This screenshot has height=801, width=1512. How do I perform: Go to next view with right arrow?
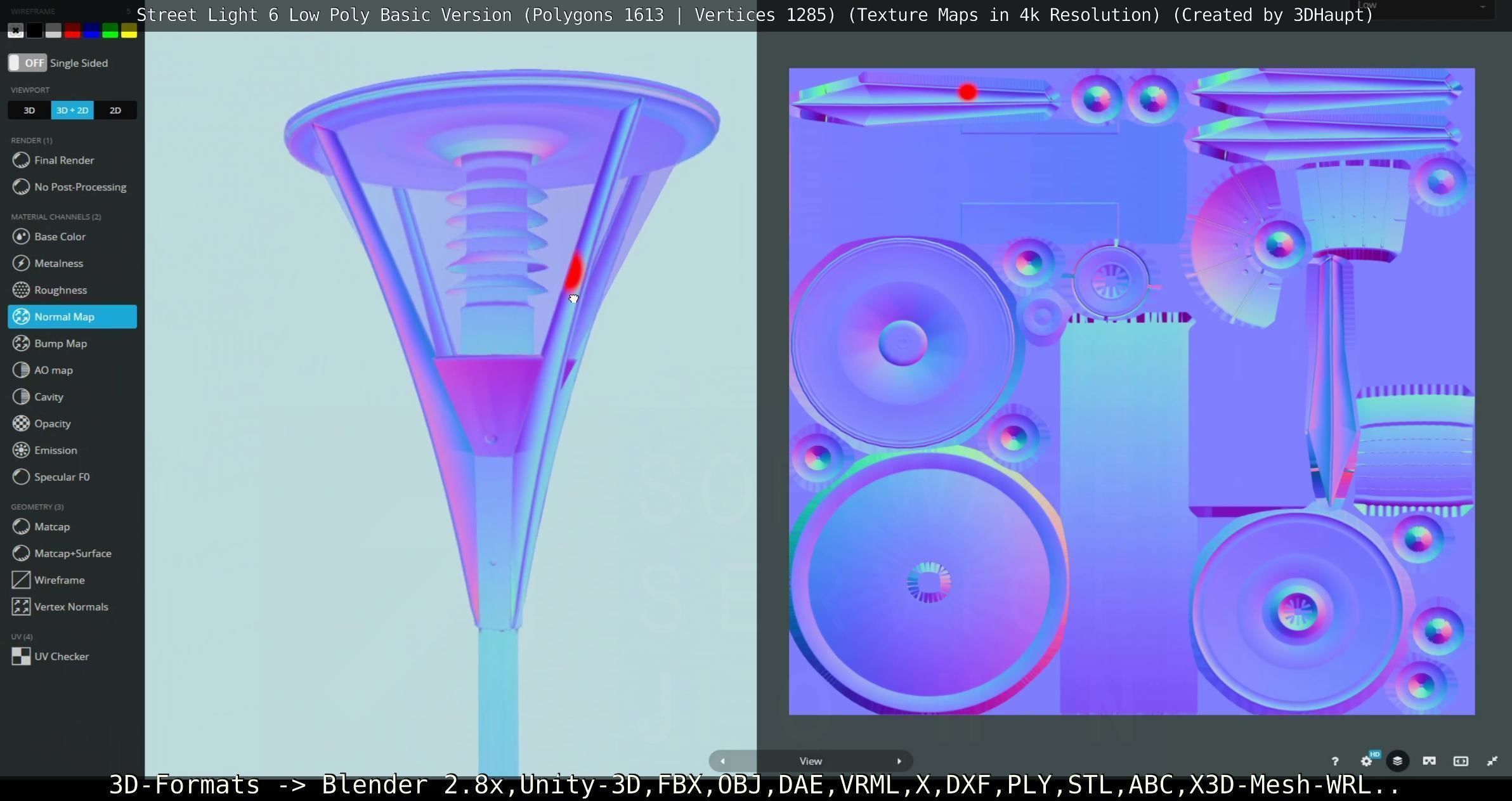click(x=899, y=761)
